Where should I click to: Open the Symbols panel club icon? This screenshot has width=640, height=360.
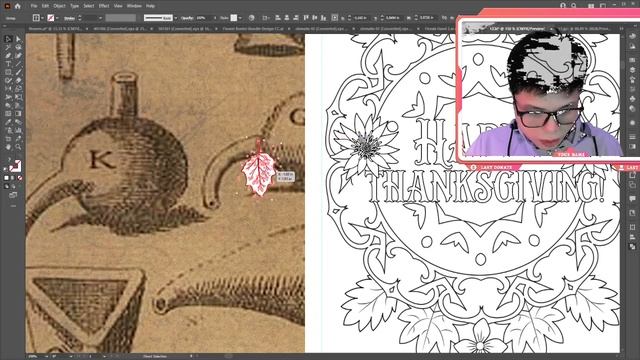[633, 99]
